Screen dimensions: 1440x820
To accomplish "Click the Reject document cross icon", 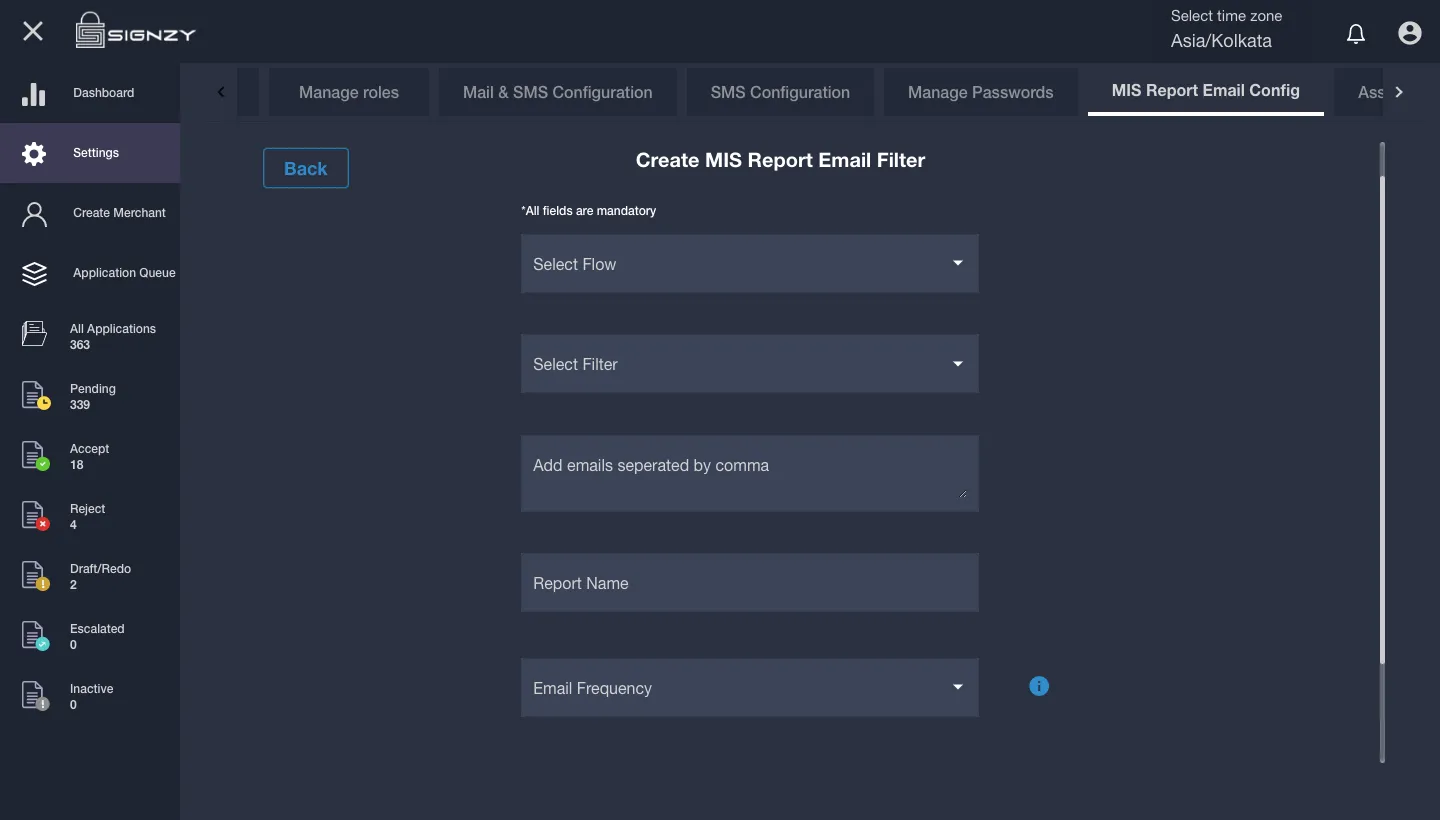I will point(35,515).
